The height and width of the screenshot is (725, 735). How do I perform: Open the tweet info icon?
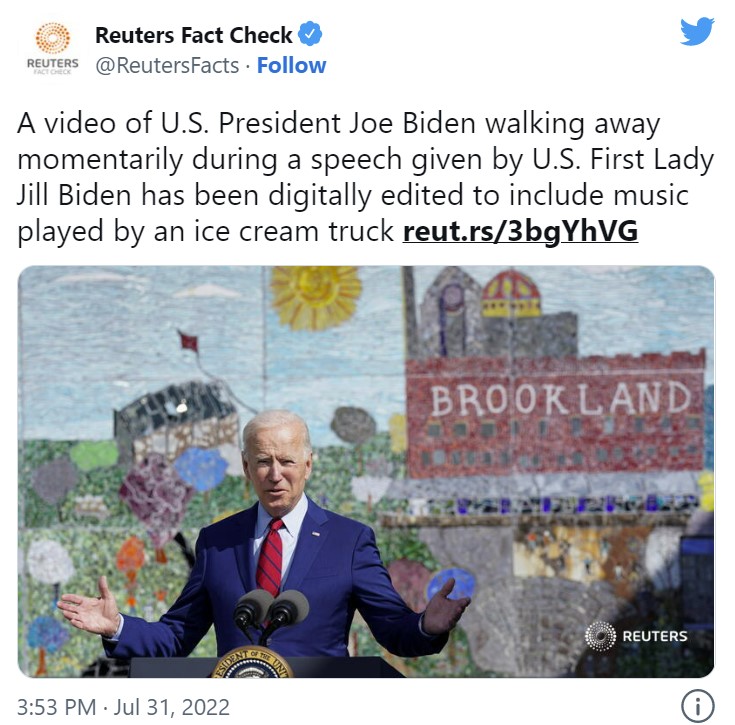click(x=698, y=706)
